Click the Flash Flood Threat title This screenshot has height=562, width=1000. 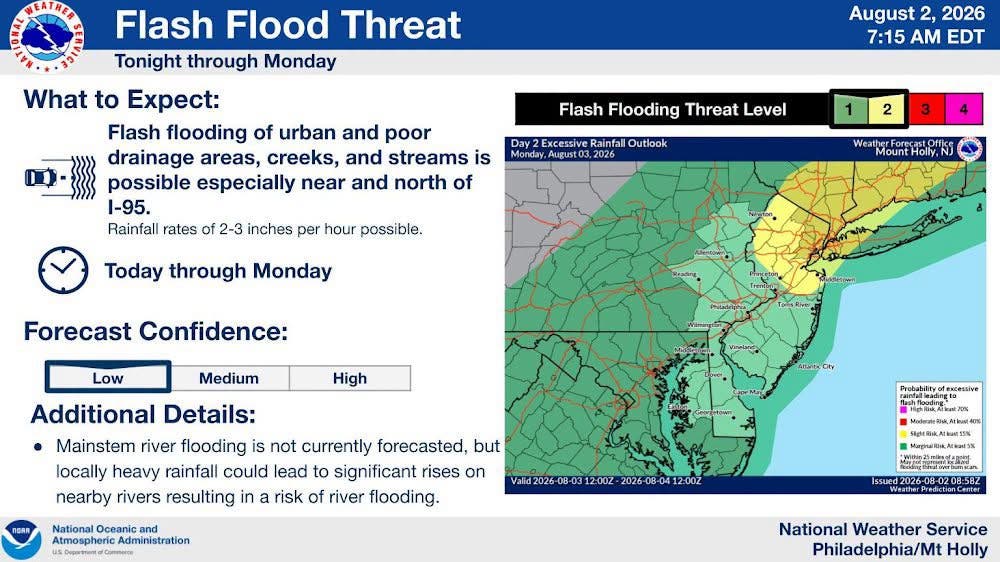[288, 25]
